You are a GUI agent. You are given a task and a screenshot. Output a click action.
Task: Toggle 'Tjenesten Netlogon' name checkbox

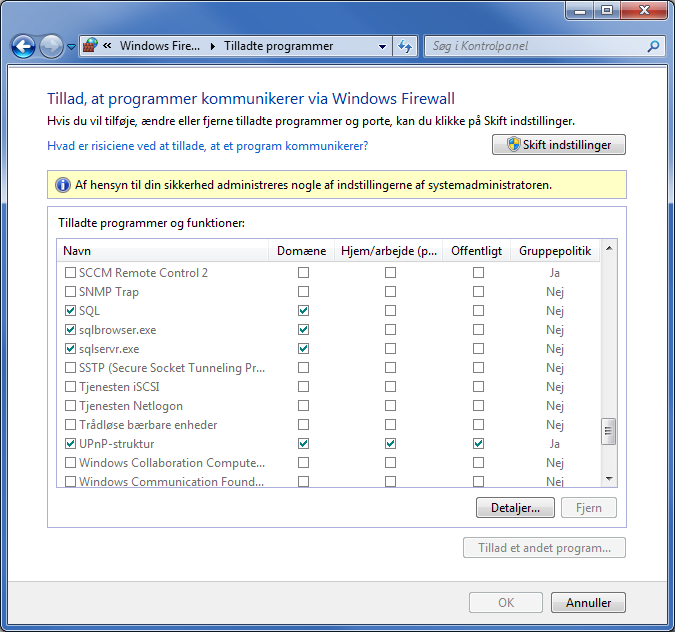(70, 406)
